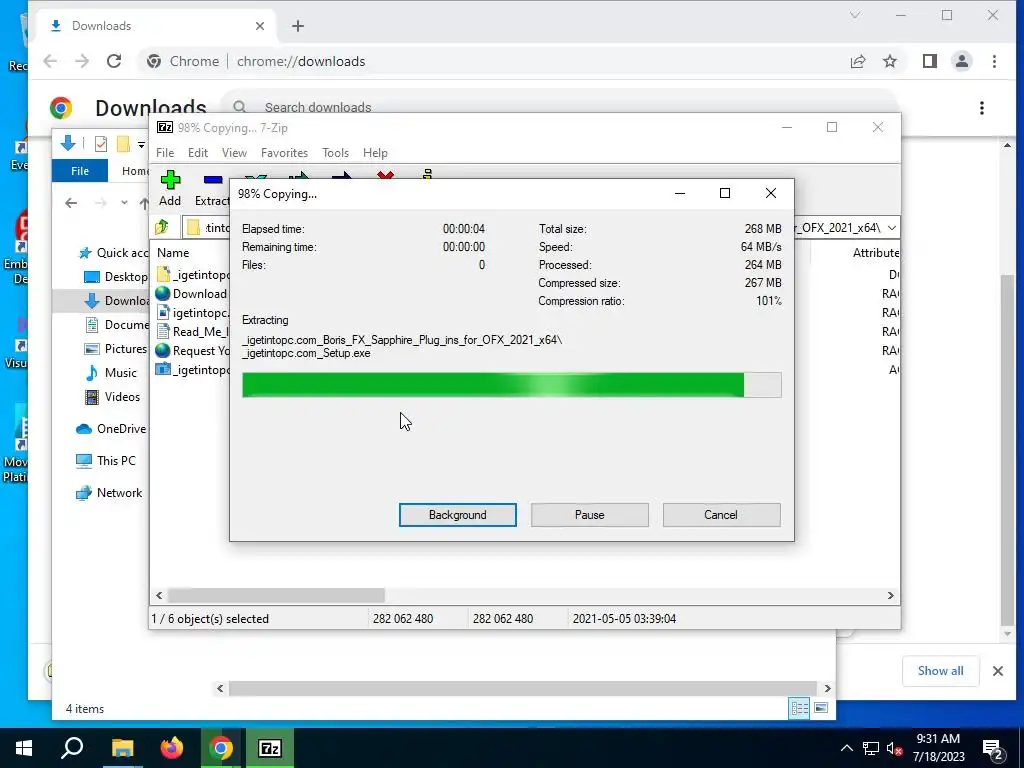Image resolution: width=1024 pixels, height=768 pixels.
Task: Select the Read_Me file in the 7-Zip list
Action: click(x=193, y=332)
